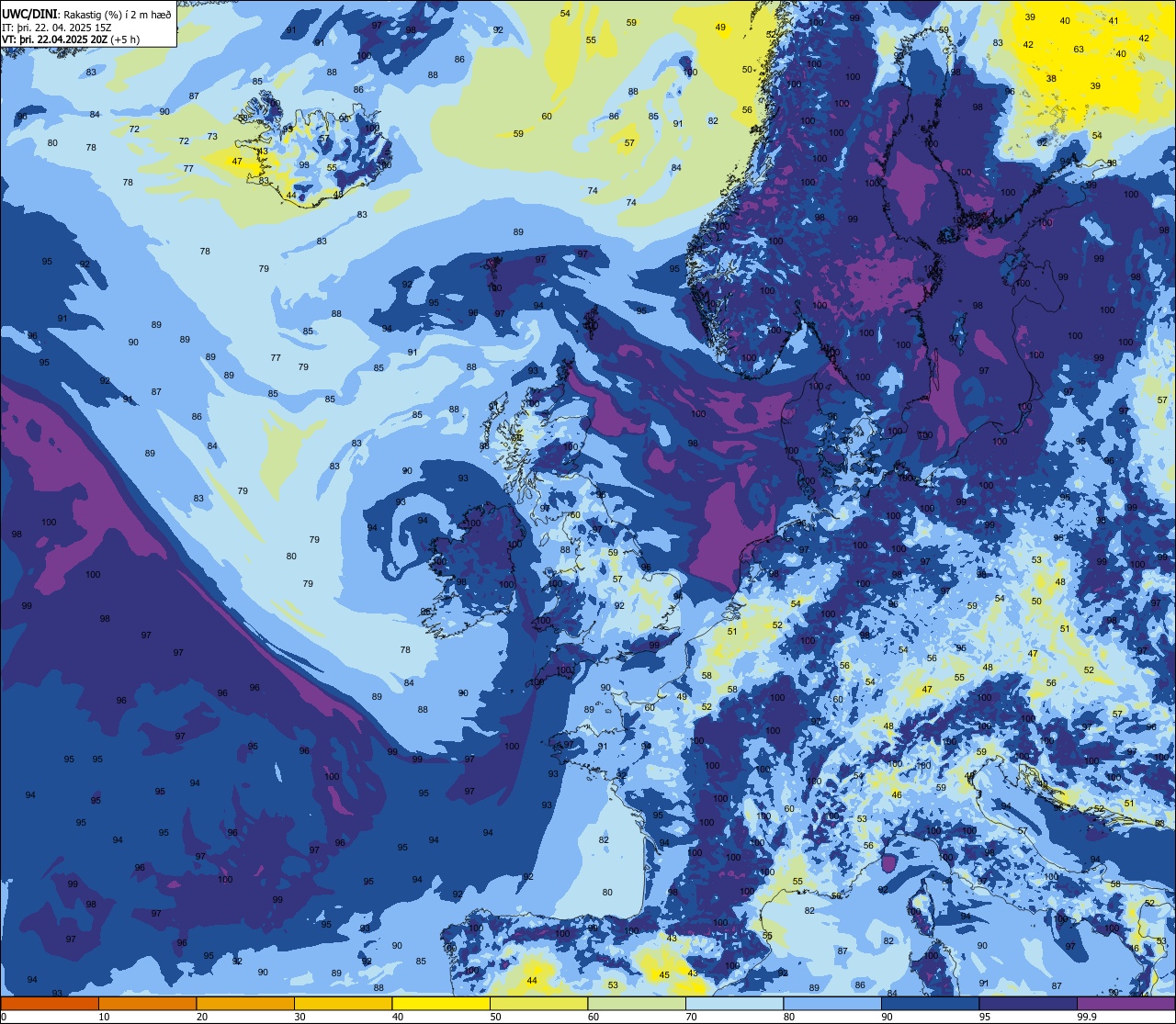
Task: Pick the purple above-99.9 legend swatch
Action: [1125, 1003]
